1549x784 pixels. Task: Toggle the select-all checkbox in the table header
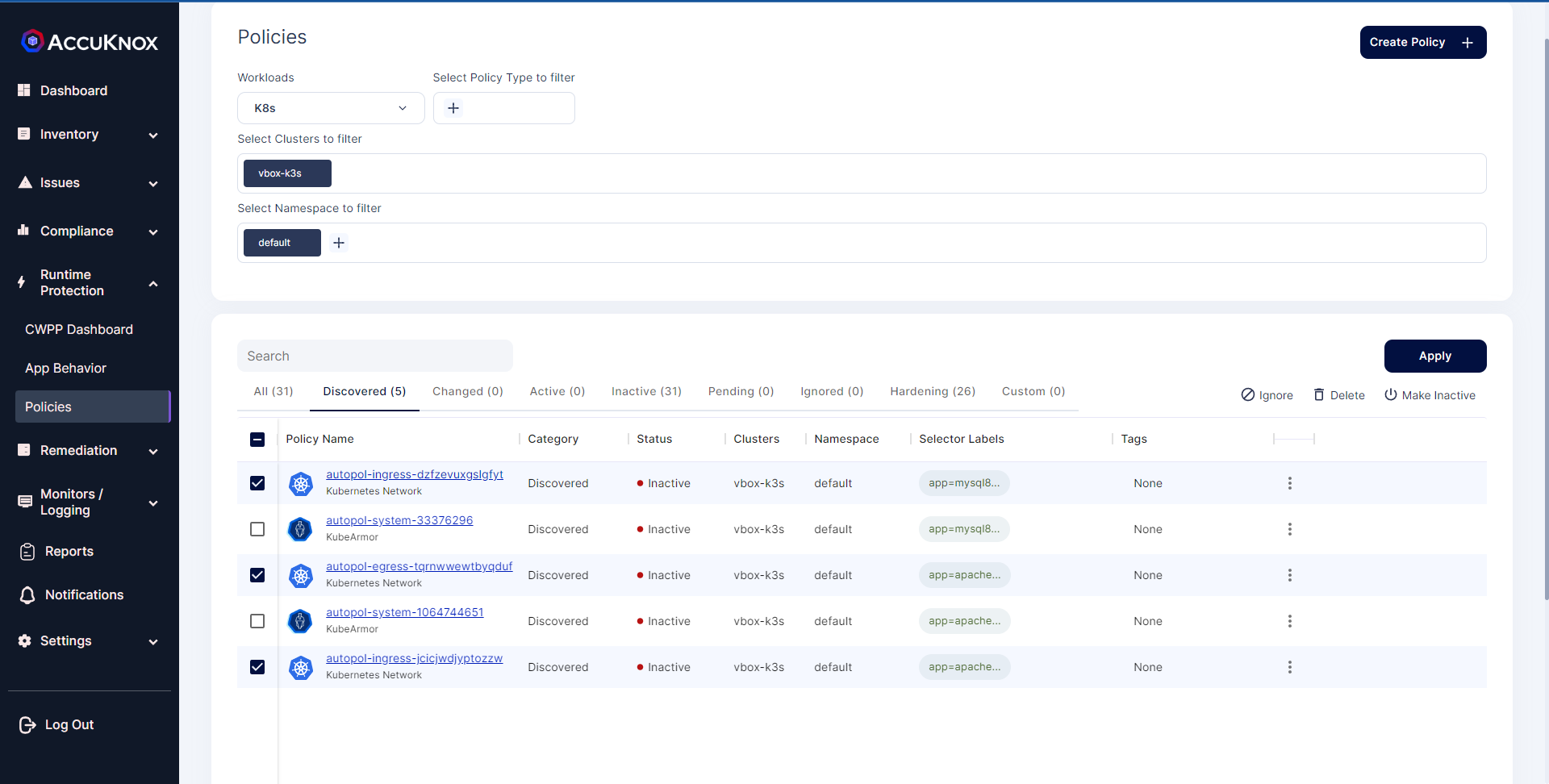tap(257, 440)
